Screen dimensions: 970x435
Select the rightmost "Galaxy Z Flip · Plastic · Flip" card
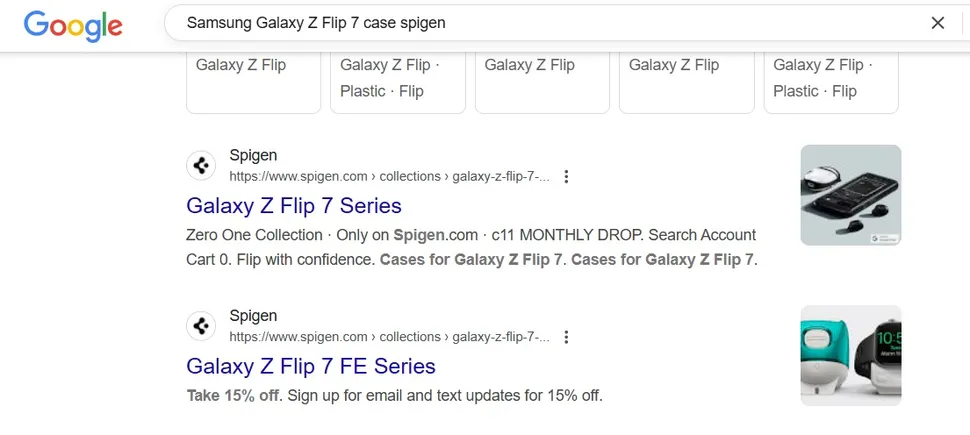831,80
